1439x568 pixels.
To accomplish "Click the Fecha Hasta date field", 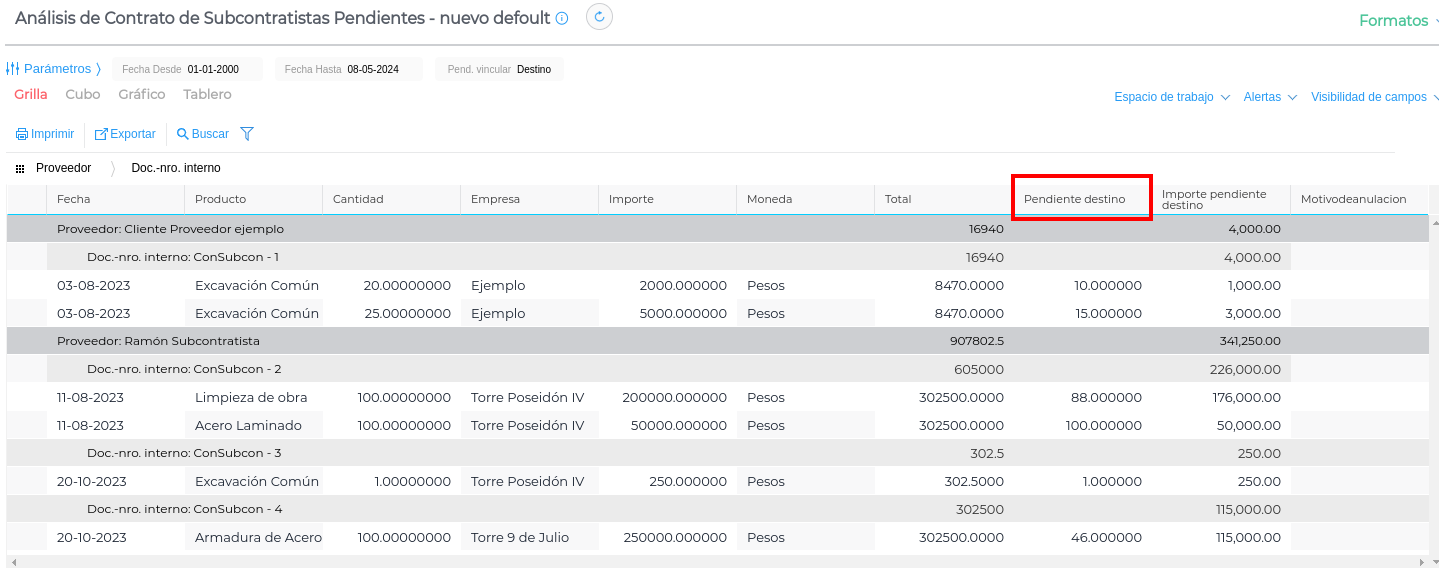I will (373, 69).
